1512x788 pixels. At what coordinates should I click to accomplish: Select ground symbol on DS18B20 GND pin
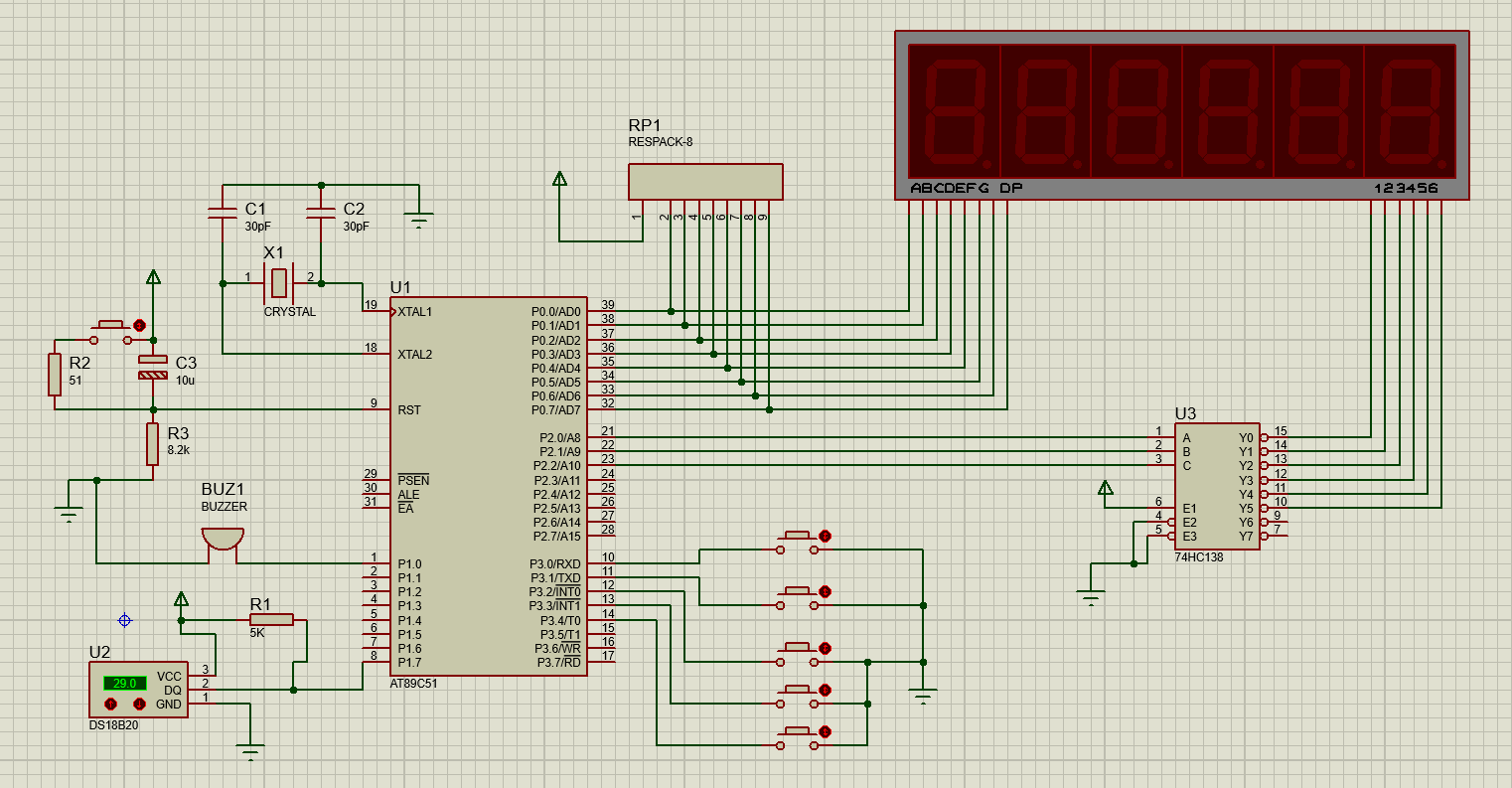[250, 751]
